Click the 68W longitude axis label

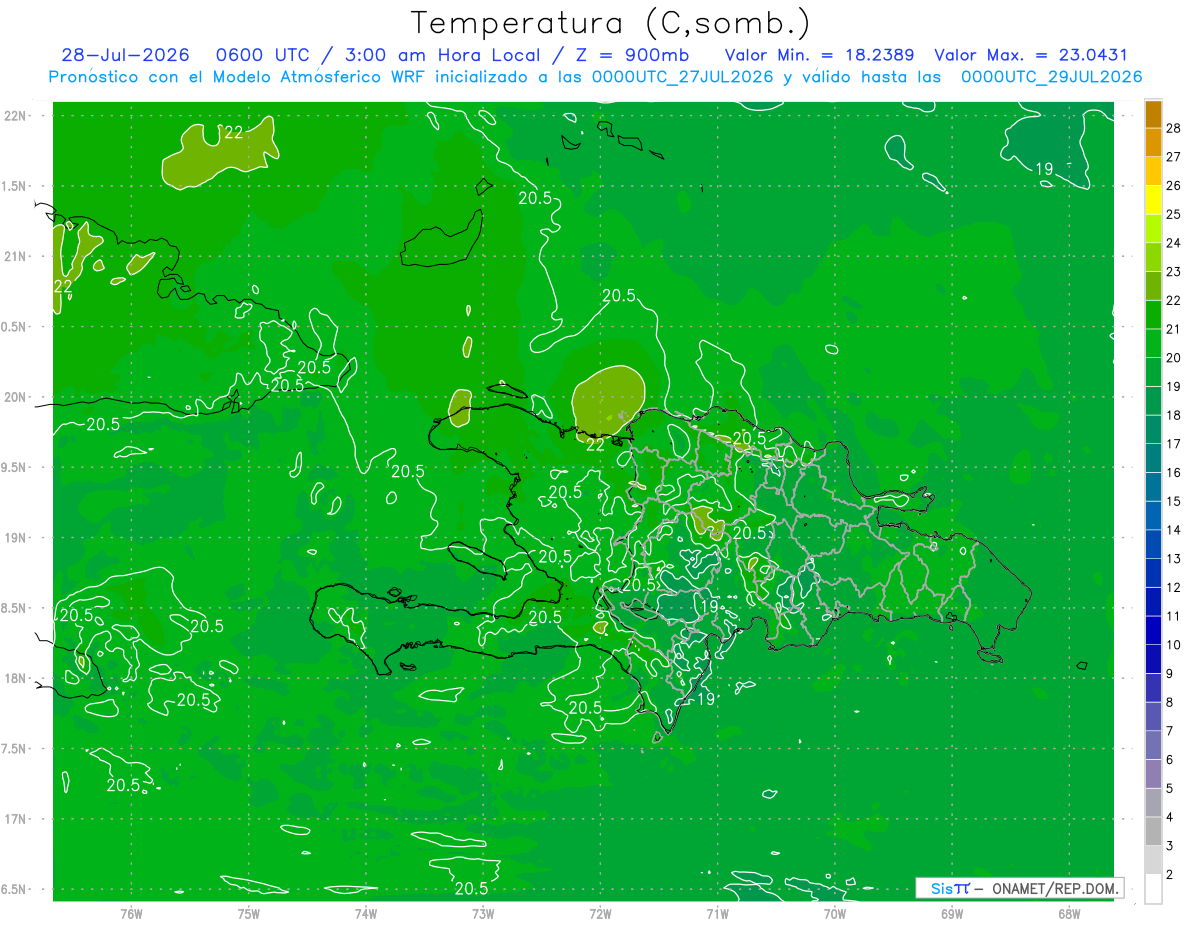click(1069, 913)
